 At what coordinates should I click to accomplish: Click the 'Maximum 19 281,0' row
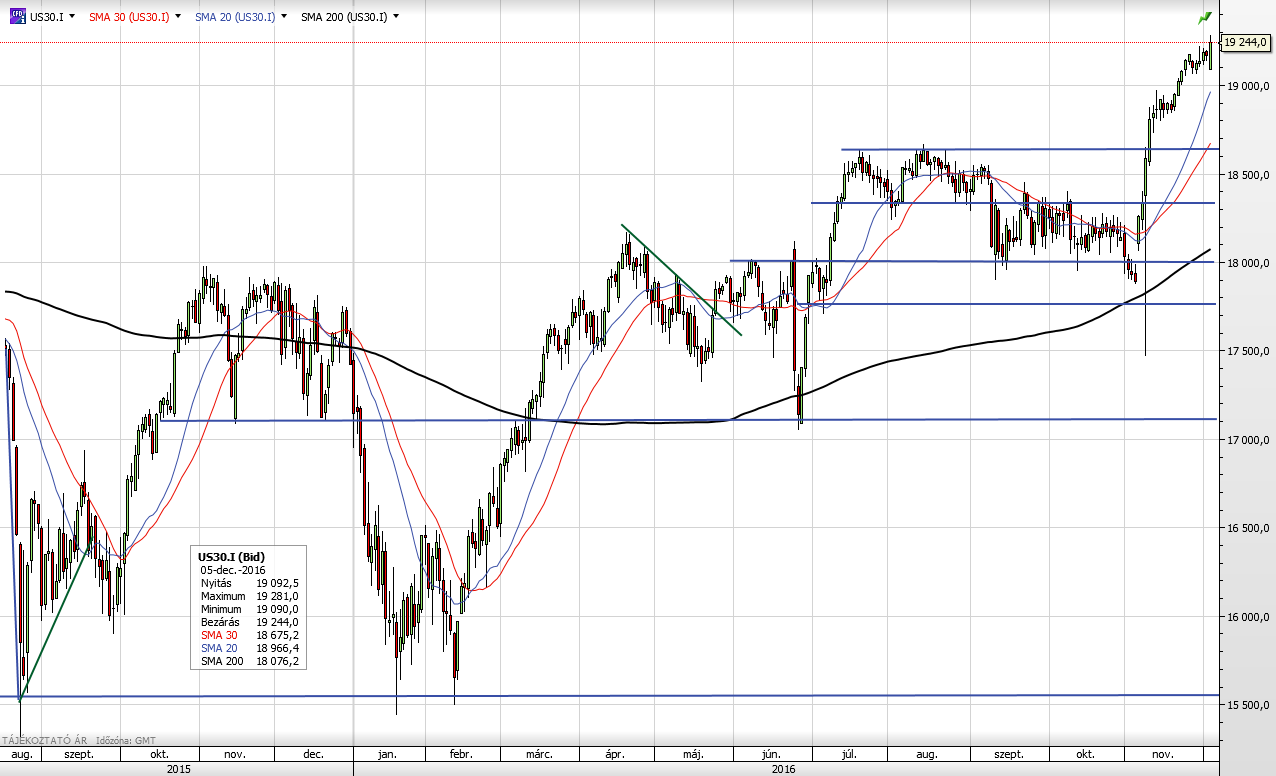pos(249,596)
